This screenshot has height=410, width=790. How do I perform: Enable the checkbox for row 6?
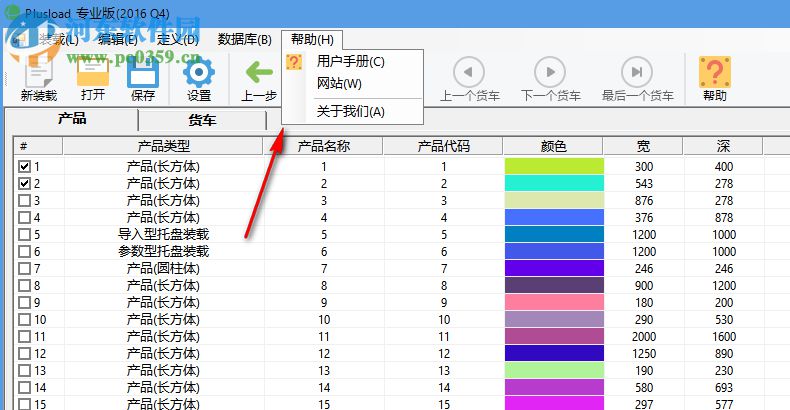pos(24,251)
